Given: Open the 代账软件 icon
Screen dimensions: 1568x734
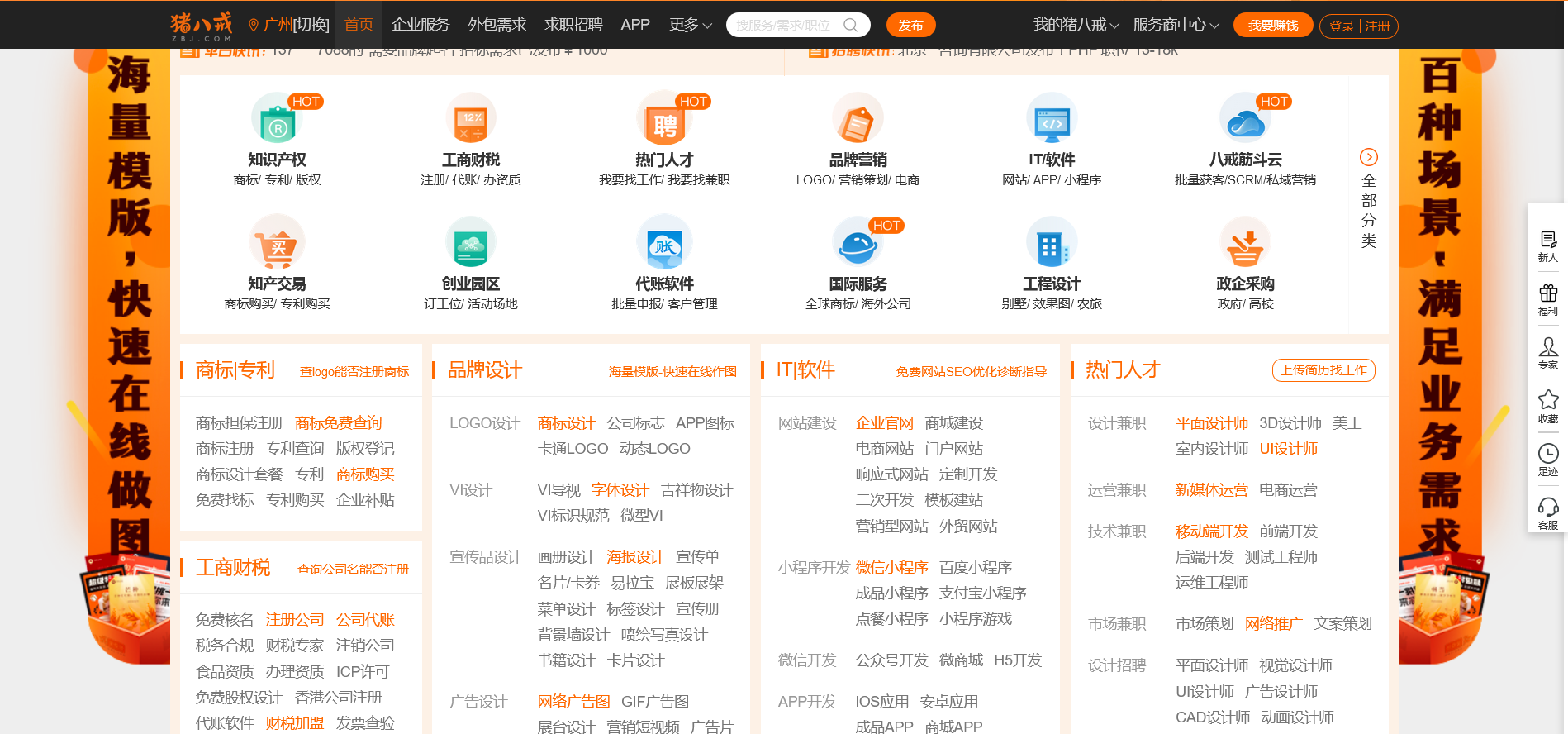Looking at the screenshot, I should pyautogui.click(x=664, y=243).
